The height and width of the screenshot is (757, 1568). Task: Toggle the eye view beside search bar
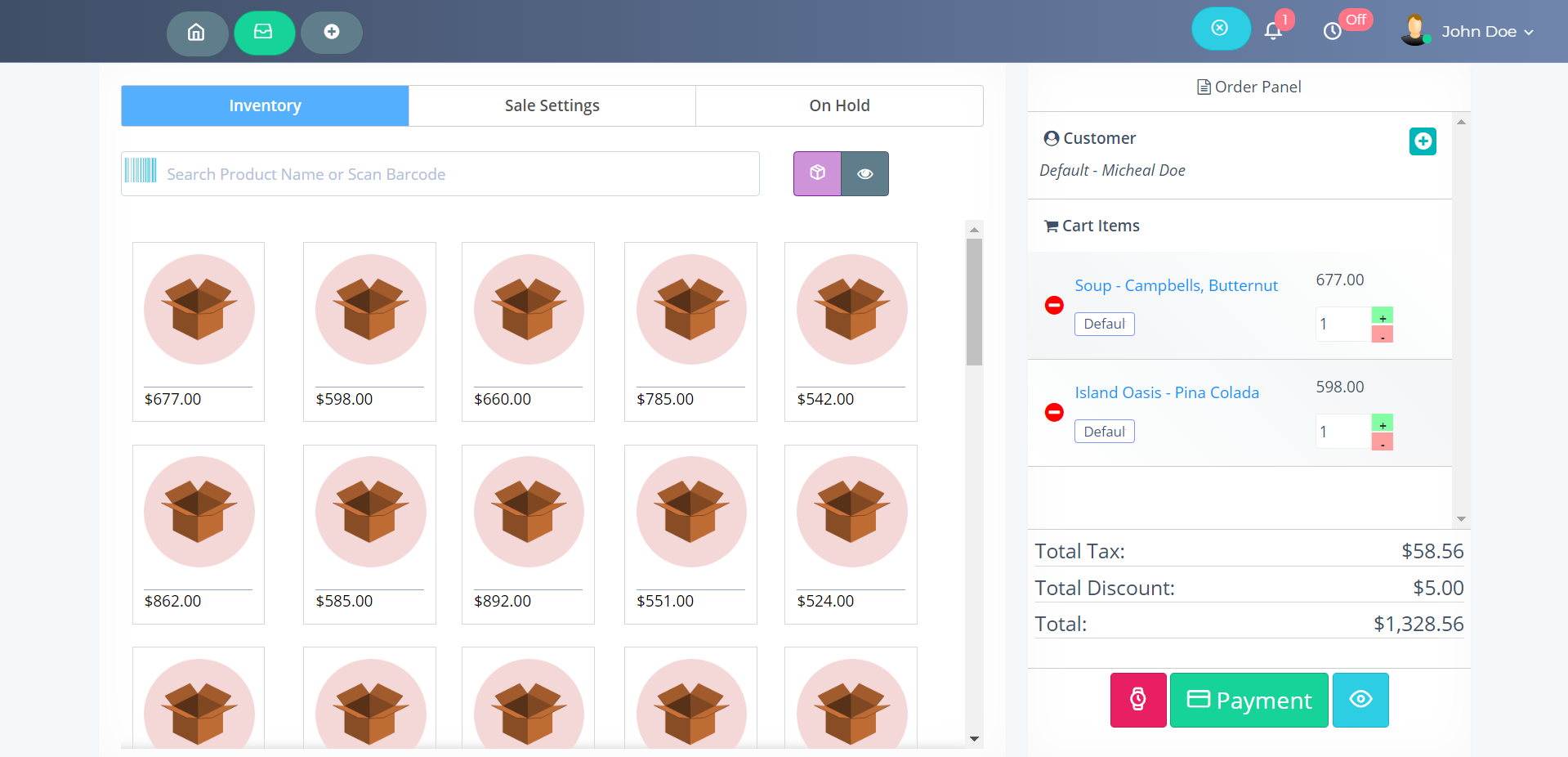[864, 173]
